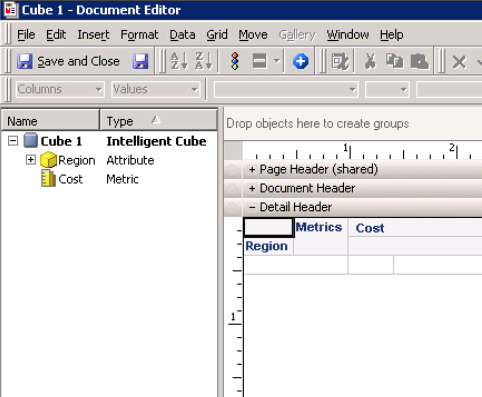
Task: Open the small empty size combo box
Action: pos(387,89)
